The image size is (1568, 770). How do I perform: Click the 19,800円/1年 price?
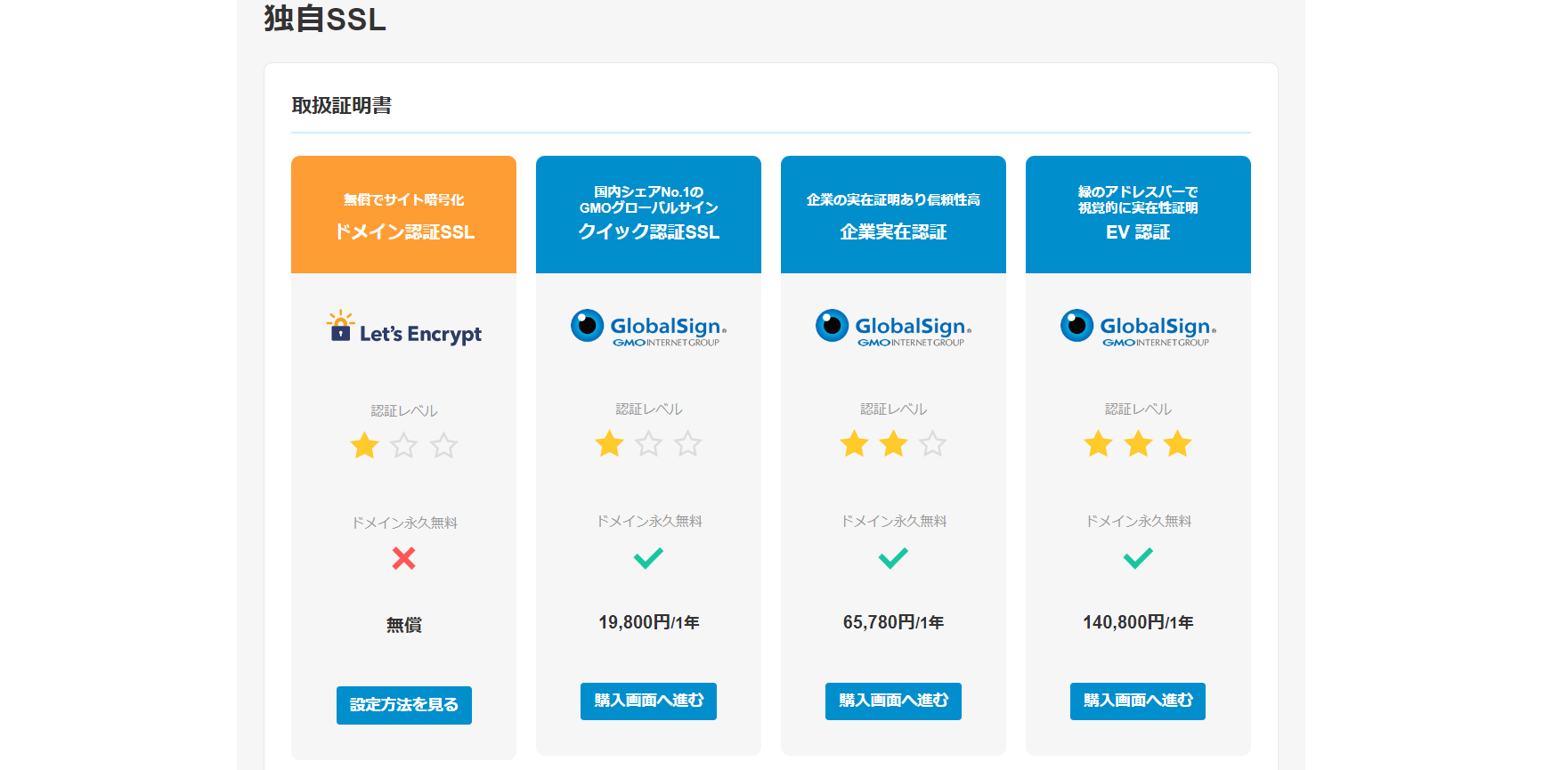tap(648, 622)
